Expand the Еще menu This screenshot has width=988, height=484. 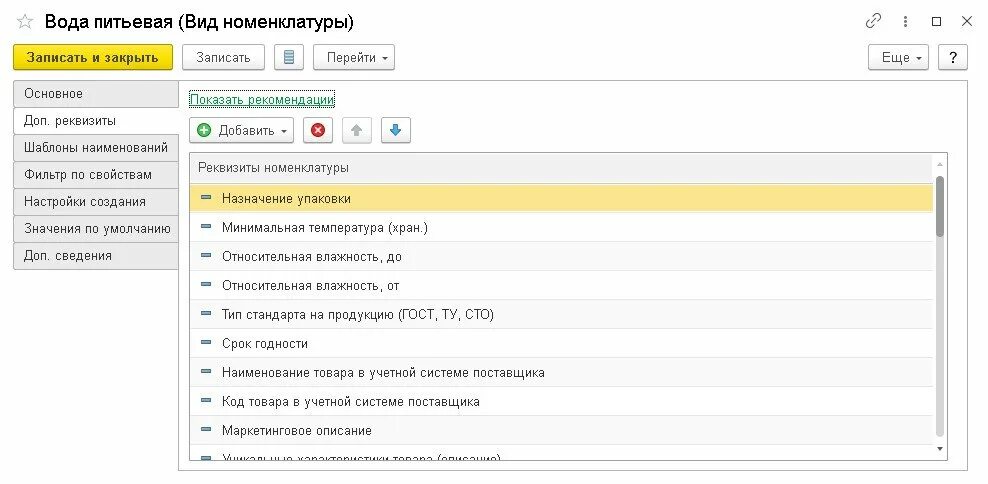pos(899,57)
